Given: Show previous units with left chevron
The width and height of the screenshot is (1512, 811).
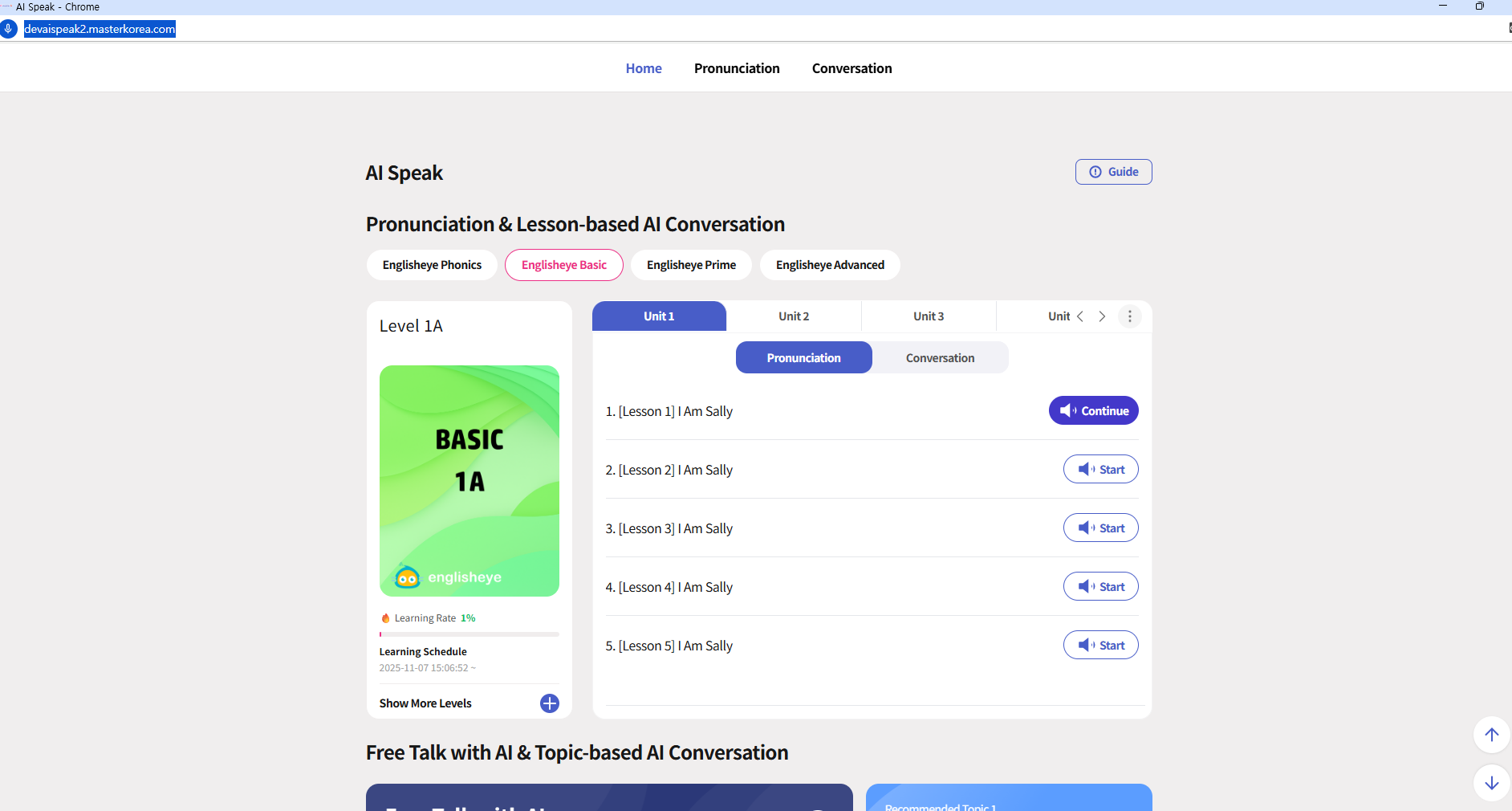Looking at the screenshot, I should pyautogui.click(x=1080, y=316).
